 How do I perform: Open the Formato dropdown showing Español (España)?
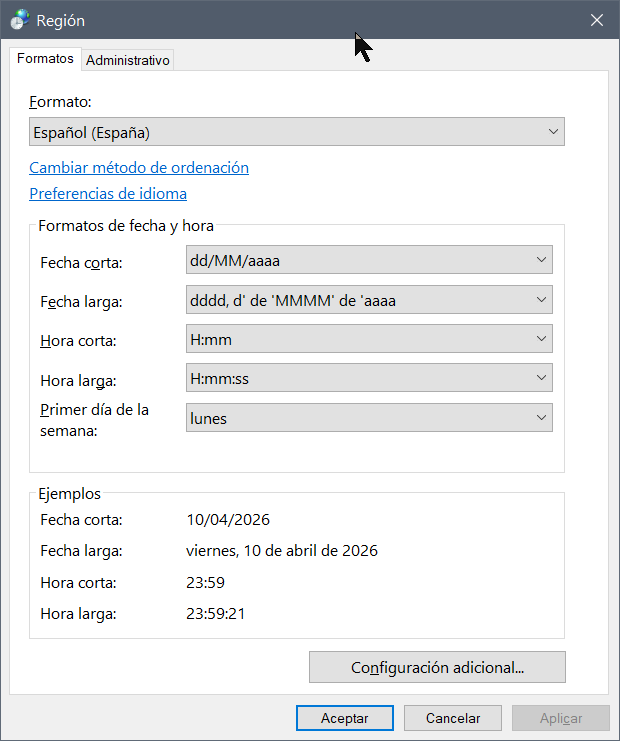coord(297,132)
